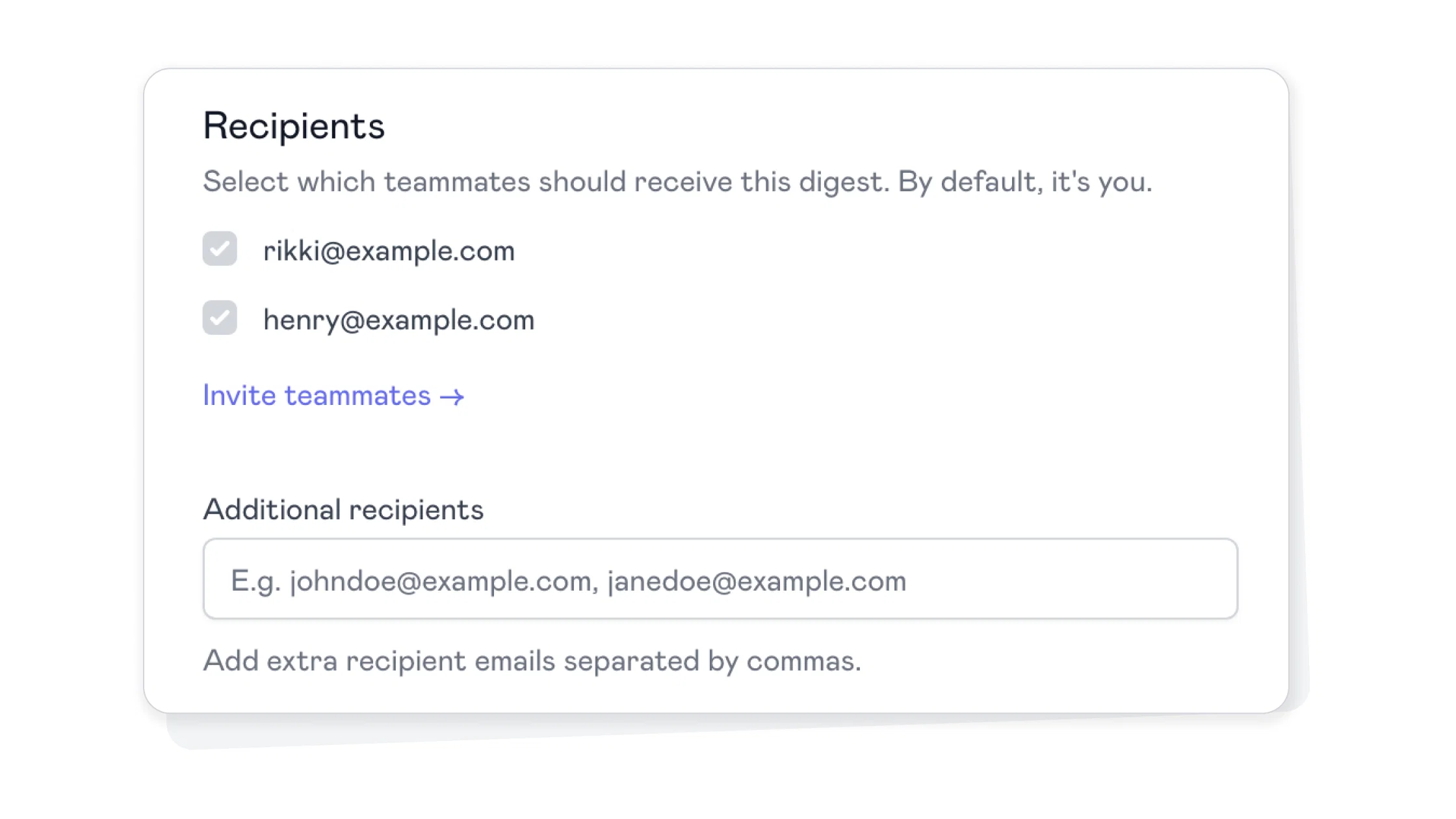The height and width of the screenshot is (819, 1456).
Task: Click the word 'teammates' in the blue link
Action: (357, 395)
